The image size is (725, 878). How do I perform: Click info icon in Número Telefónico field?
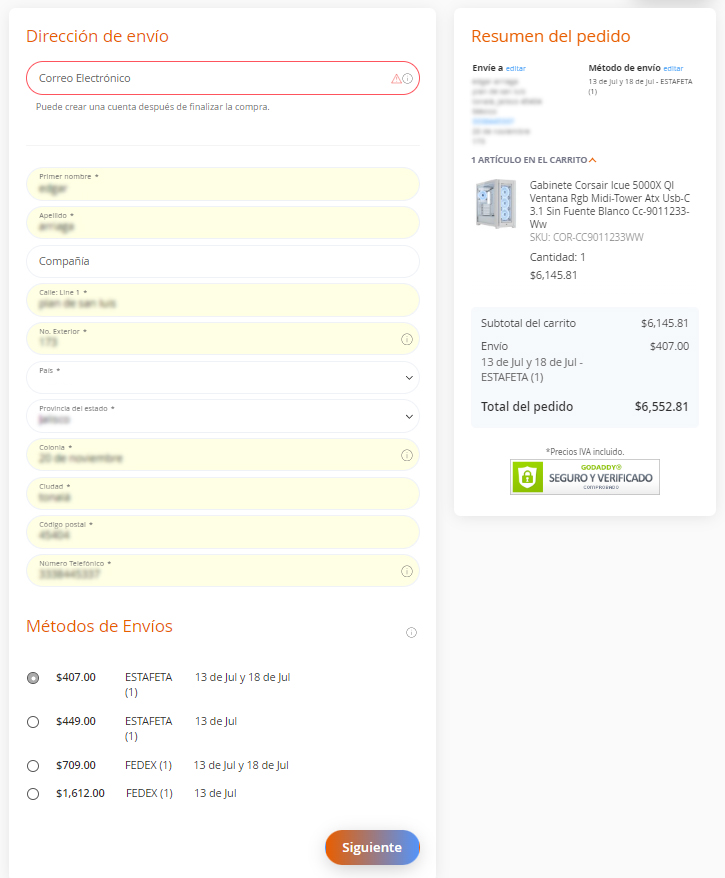(x=407, y=571)
